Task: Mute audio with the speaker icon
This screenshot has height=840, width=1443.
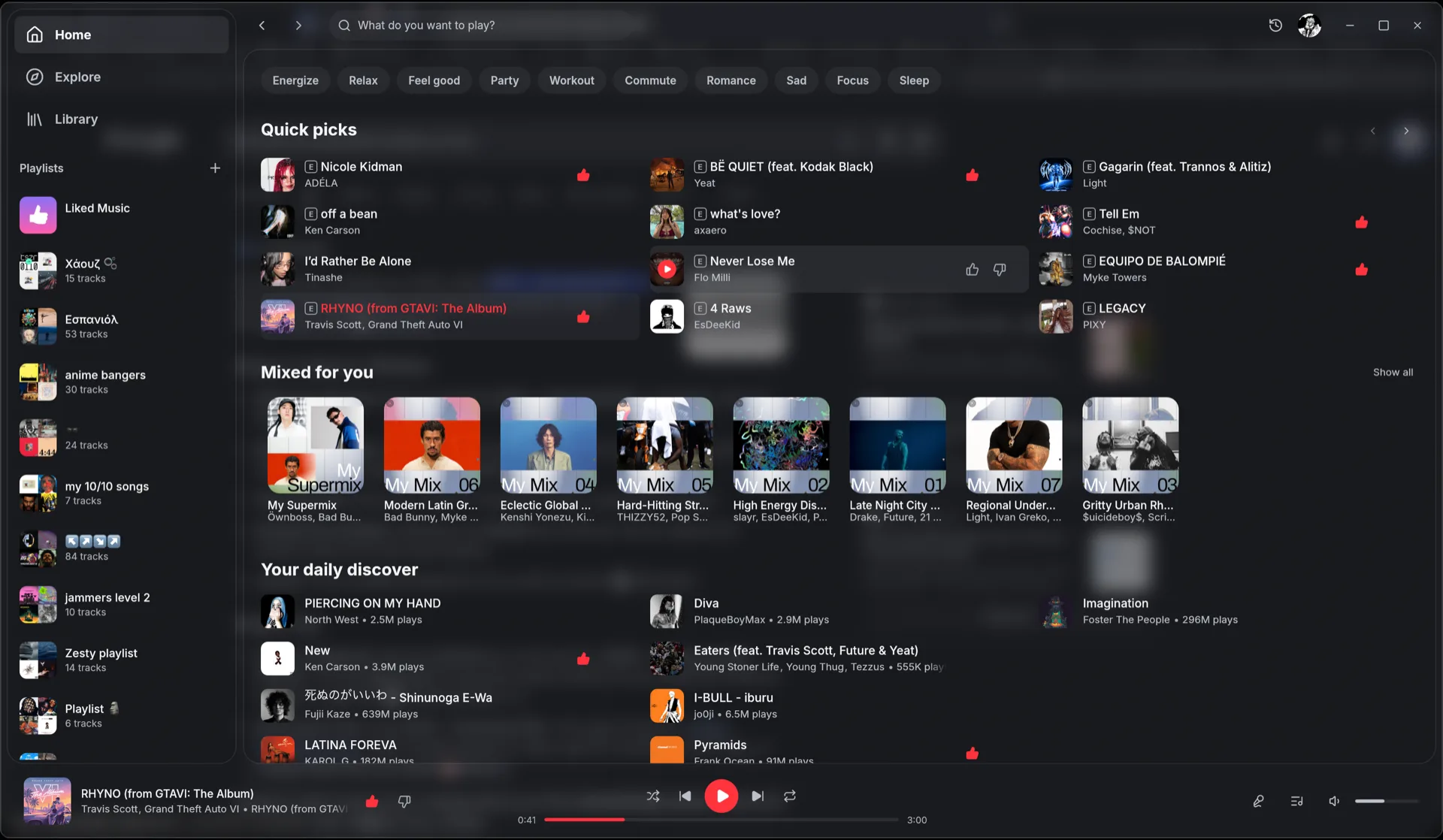Action: (1334, 802)
